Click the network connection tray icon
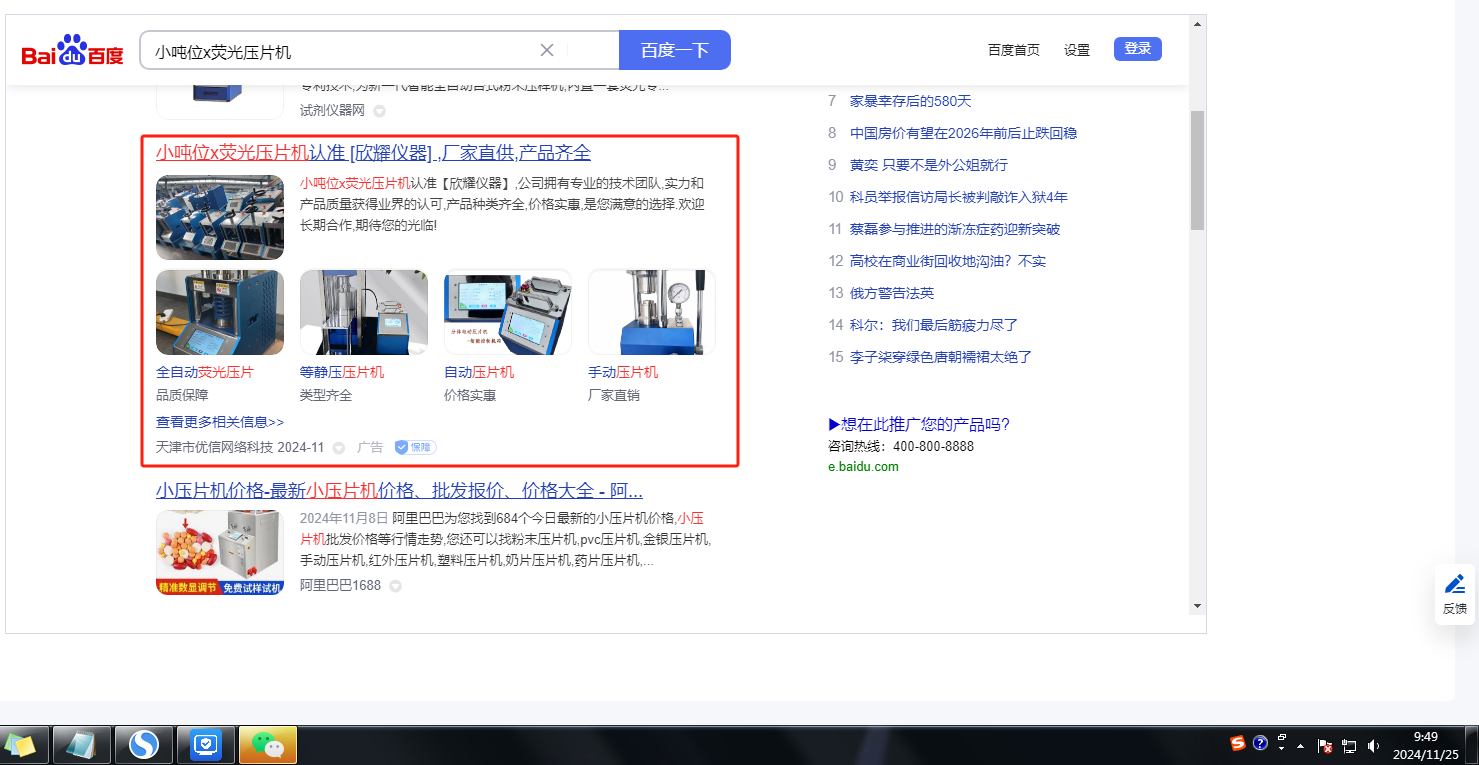Image resolution: width=1479 pixels, height=765 pixels. (1349, 746)
